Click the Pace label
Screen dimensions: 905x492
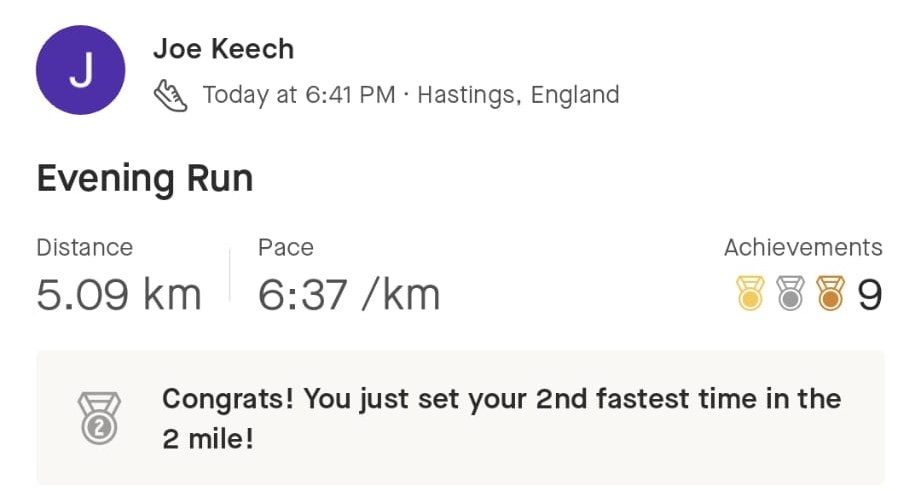pyautogui.click(x=286, y=248)
